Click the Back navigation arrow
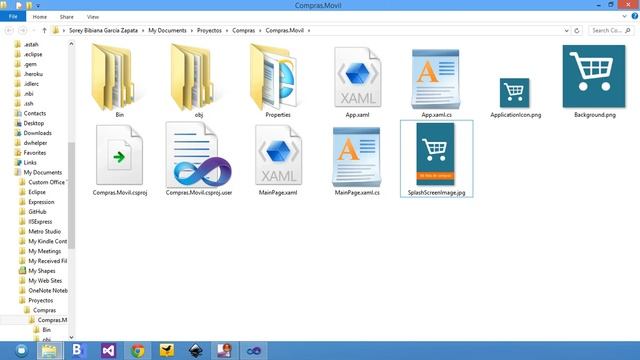 click(x=9, y=31)
